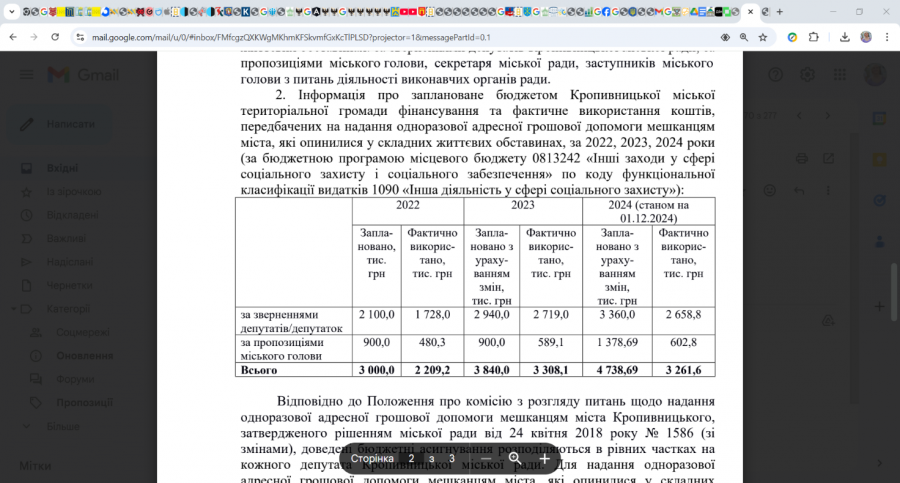Viewport: 900px width, 483px height.
Task: Go to the newer message arrow
Action: 800,115
